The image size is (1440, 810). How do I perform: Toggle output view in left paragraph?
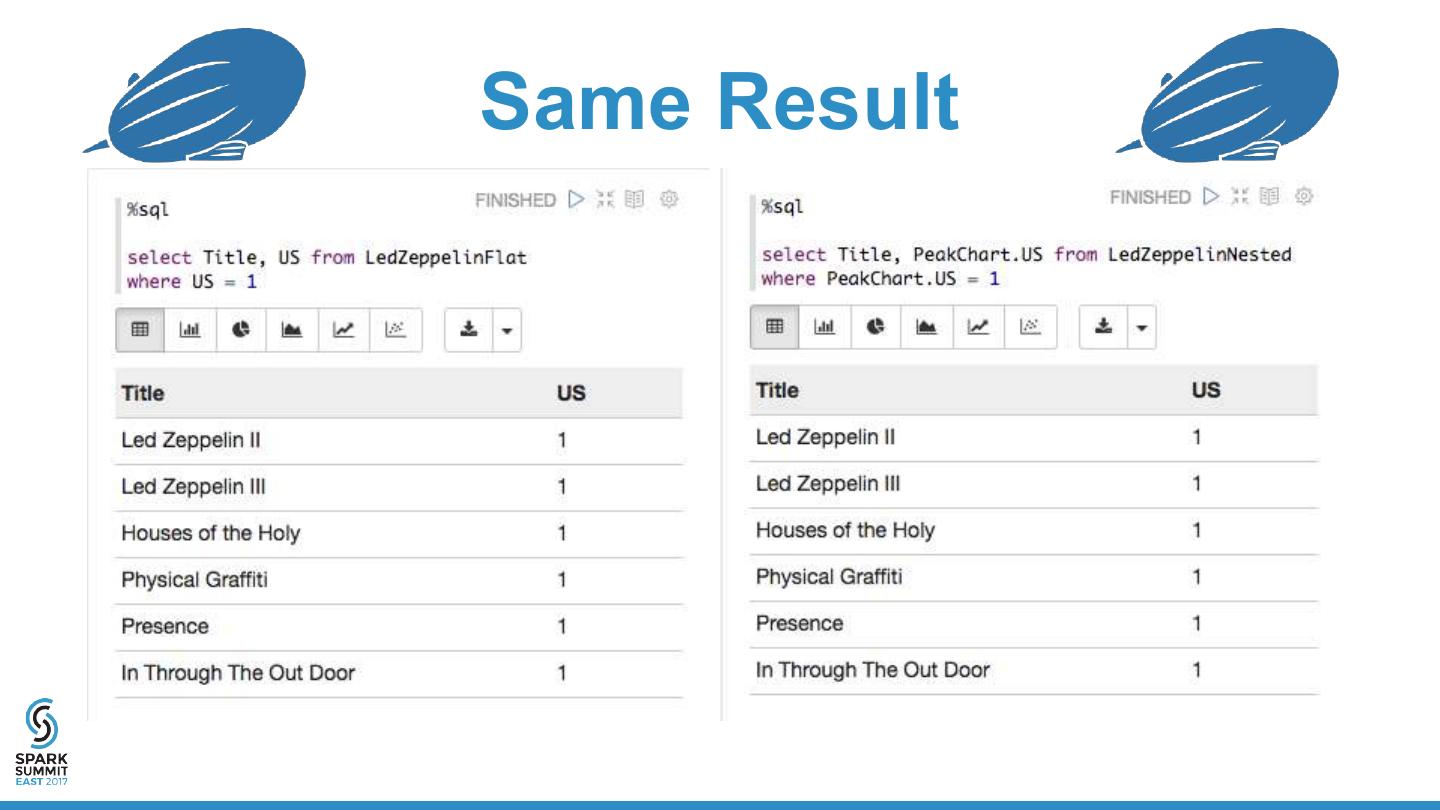[634, 199]
